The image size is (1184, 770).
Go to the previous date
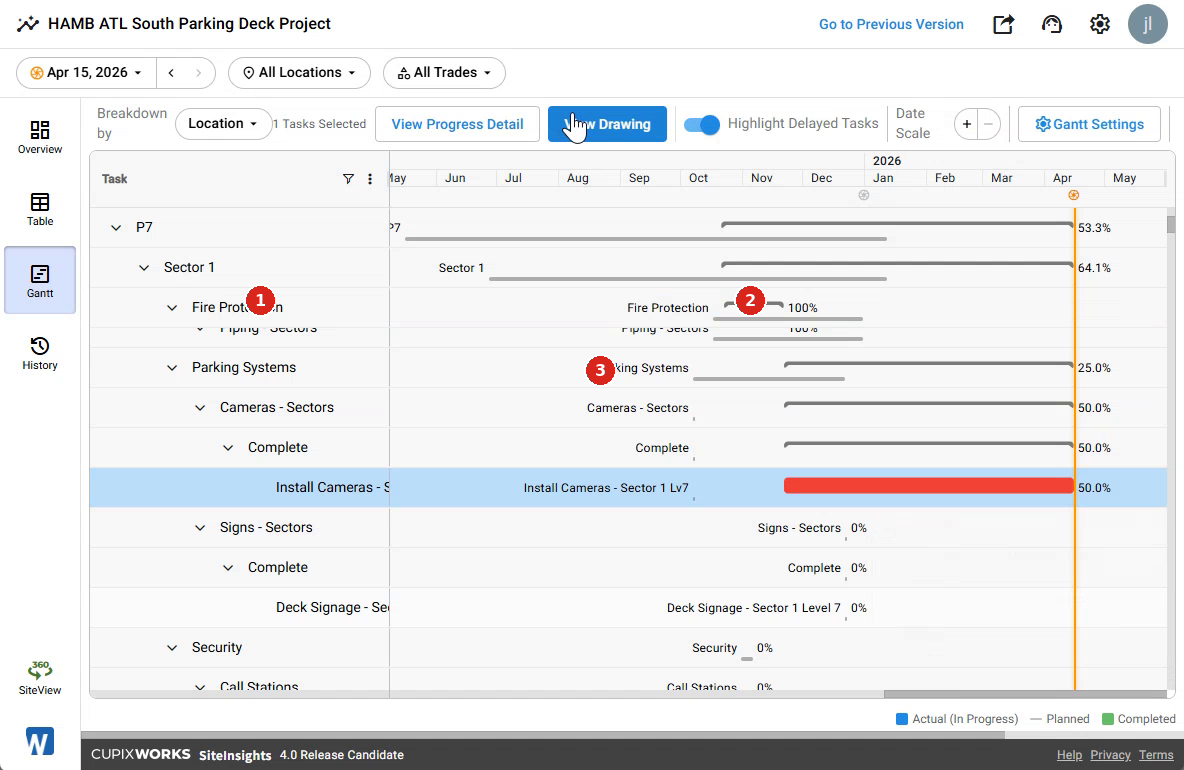coord(171,73)
